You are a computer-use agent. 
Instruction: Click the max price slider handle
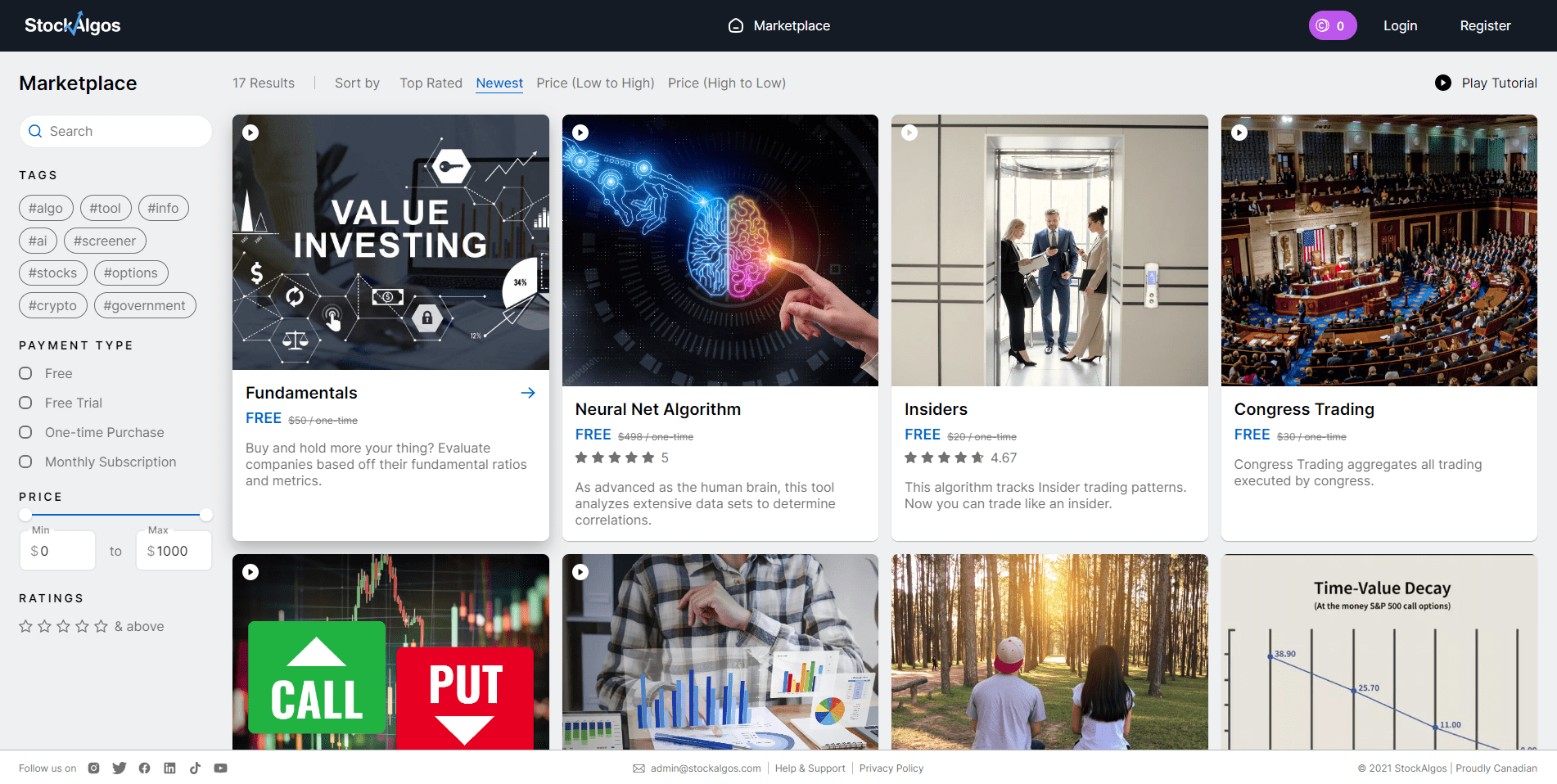click(x=206, y=515)
